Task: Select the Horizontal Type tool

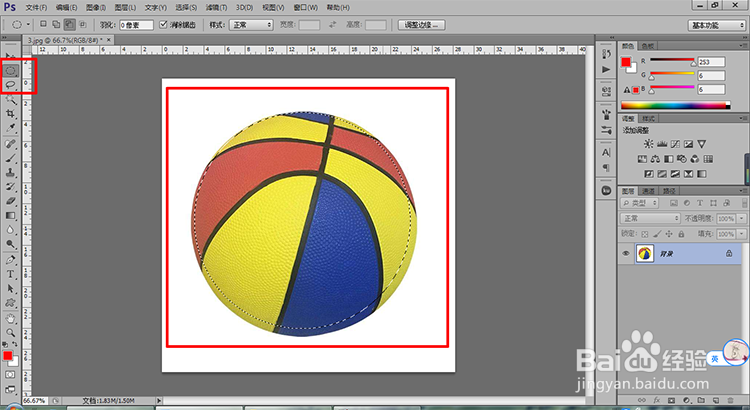Action: click(11, 275)
